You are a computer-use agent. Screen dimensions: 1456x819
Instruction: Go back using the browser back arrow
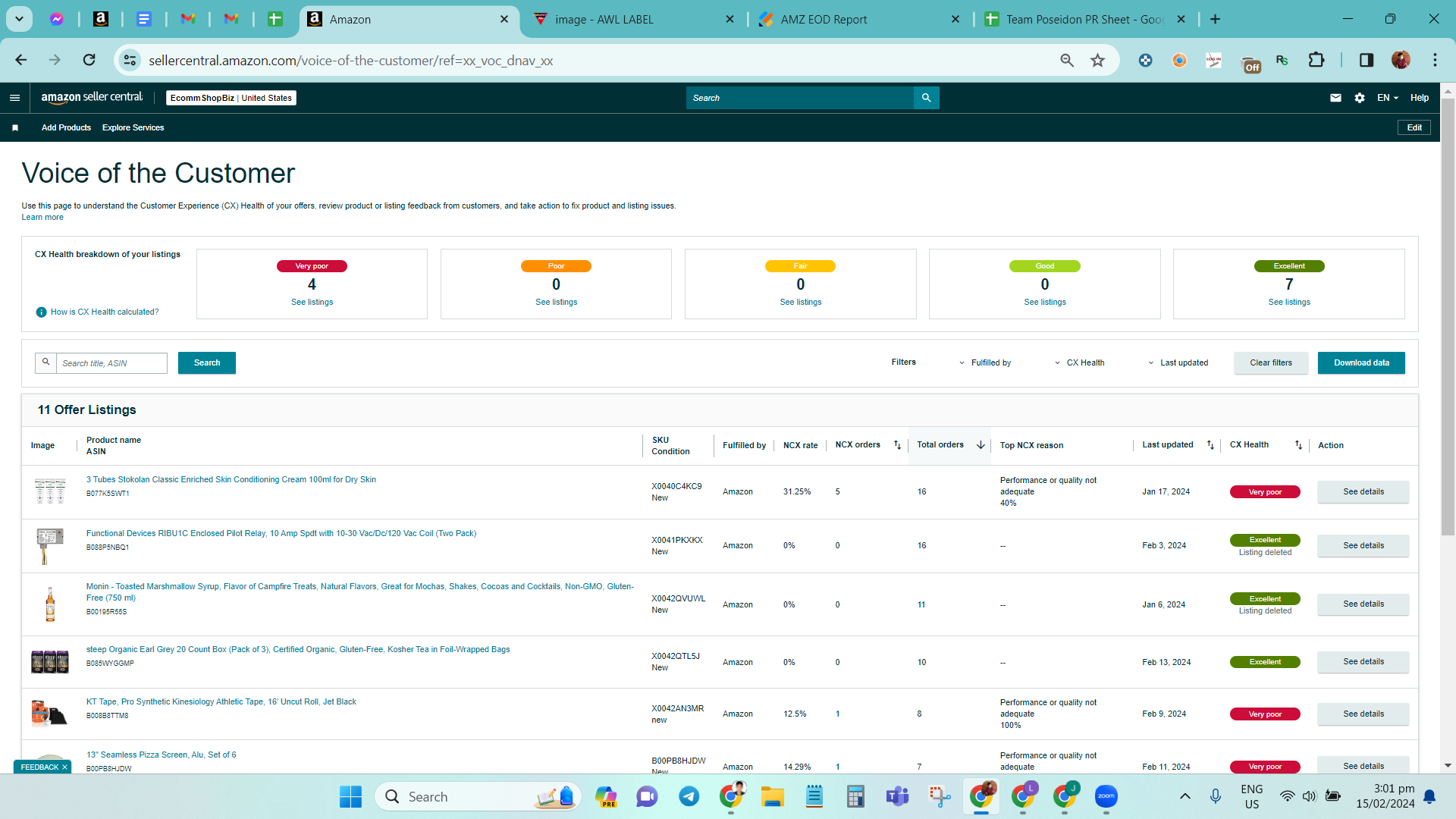pos(21,60)
